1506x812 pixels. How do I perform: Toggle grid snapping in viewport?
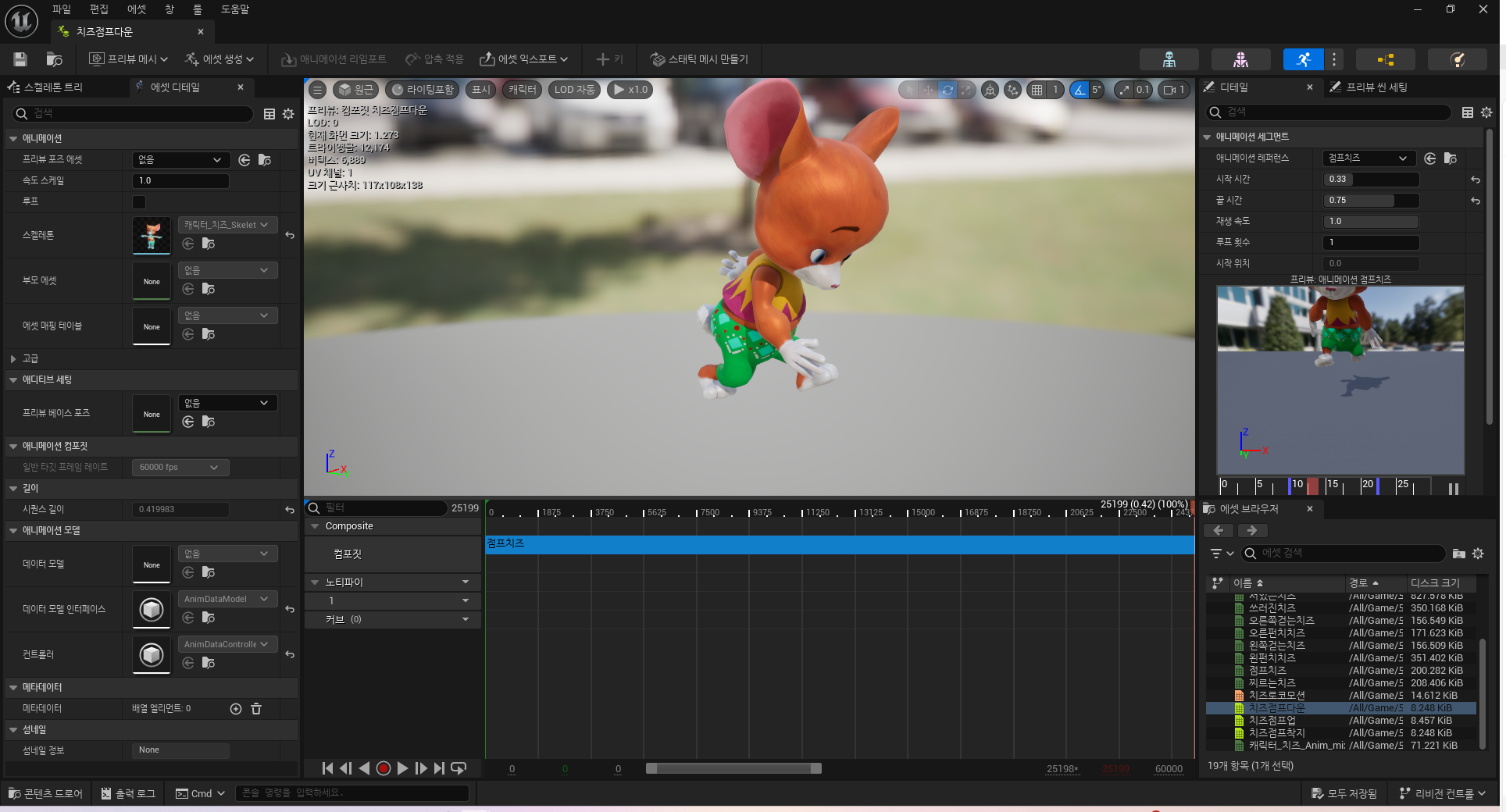pyautogui.click(x=1037, y=90)
